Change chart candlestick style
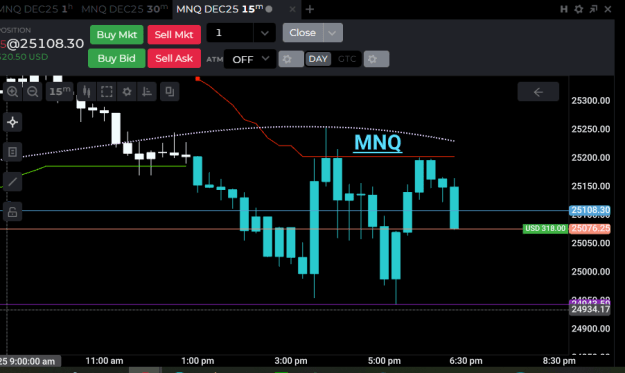Screen dimensions: 625x373 86,92
